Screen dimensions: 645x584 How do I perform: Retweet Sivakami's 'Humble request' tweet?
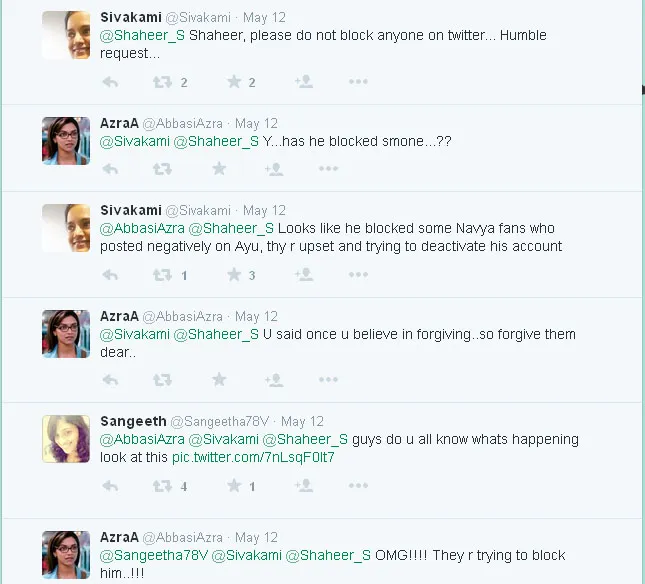coord(161,81)
